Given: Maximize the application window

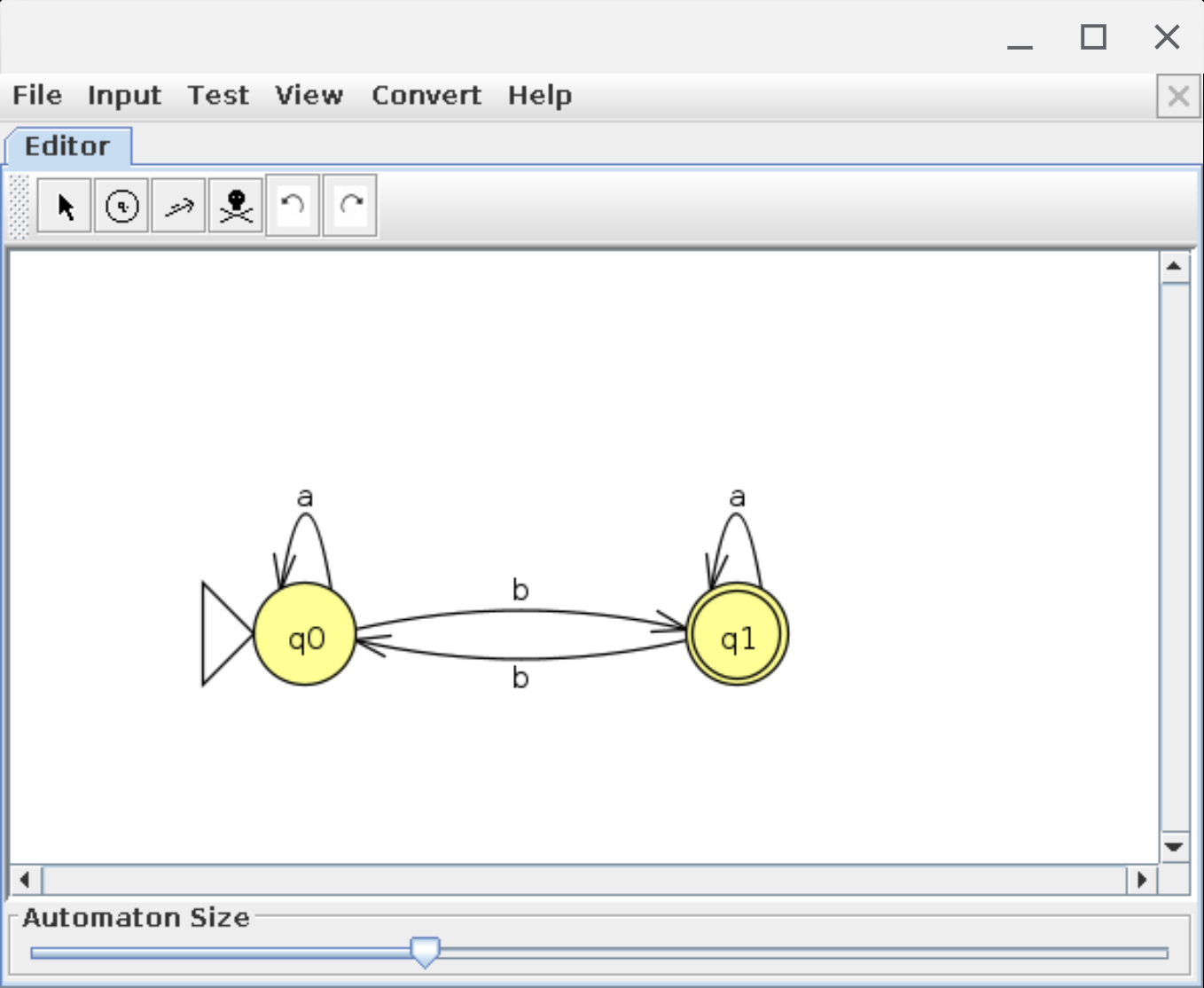Looking at the screenshot, I should 1093,37.
